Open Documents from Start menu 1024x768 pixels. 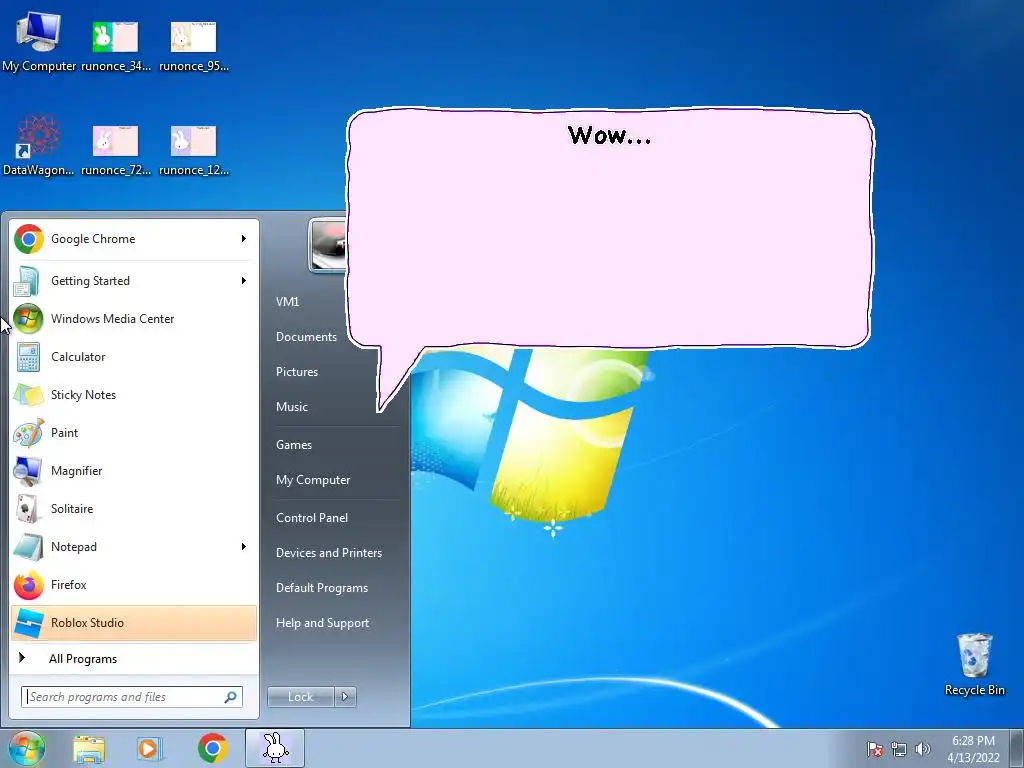click(x=306, y=337)
